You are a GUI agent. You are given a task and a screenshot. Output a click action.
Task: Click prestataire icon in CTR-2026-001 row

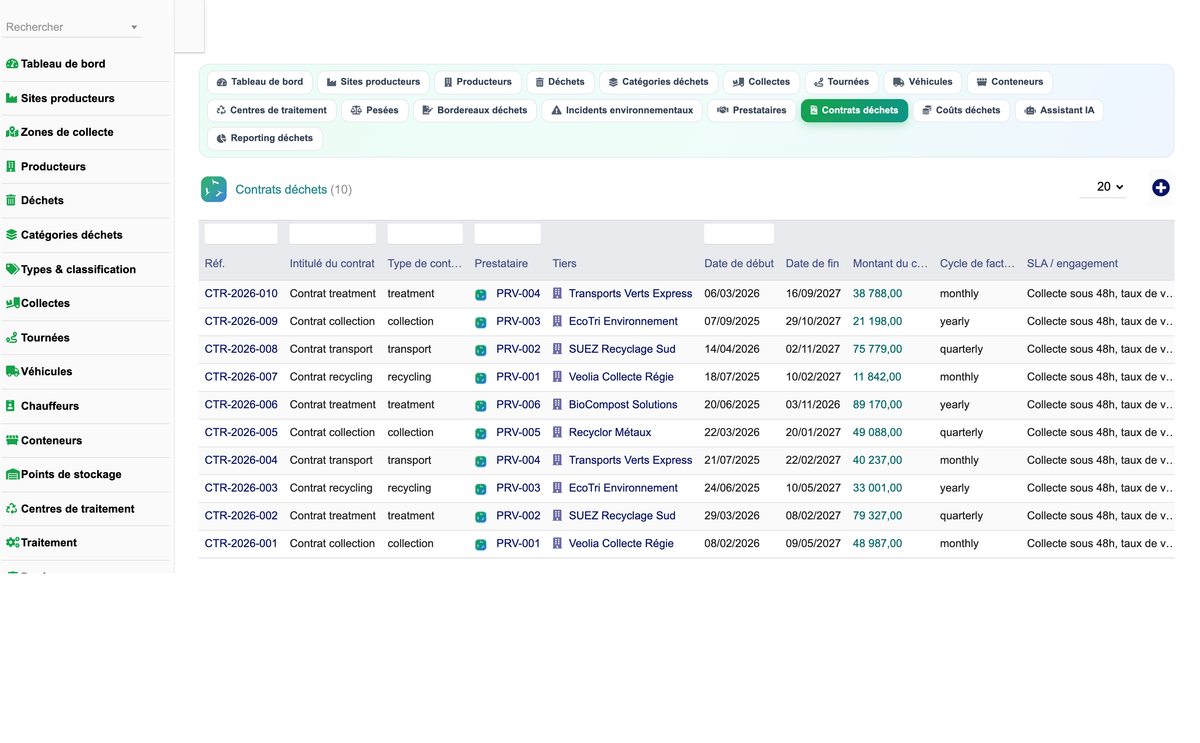click(481, 544)
